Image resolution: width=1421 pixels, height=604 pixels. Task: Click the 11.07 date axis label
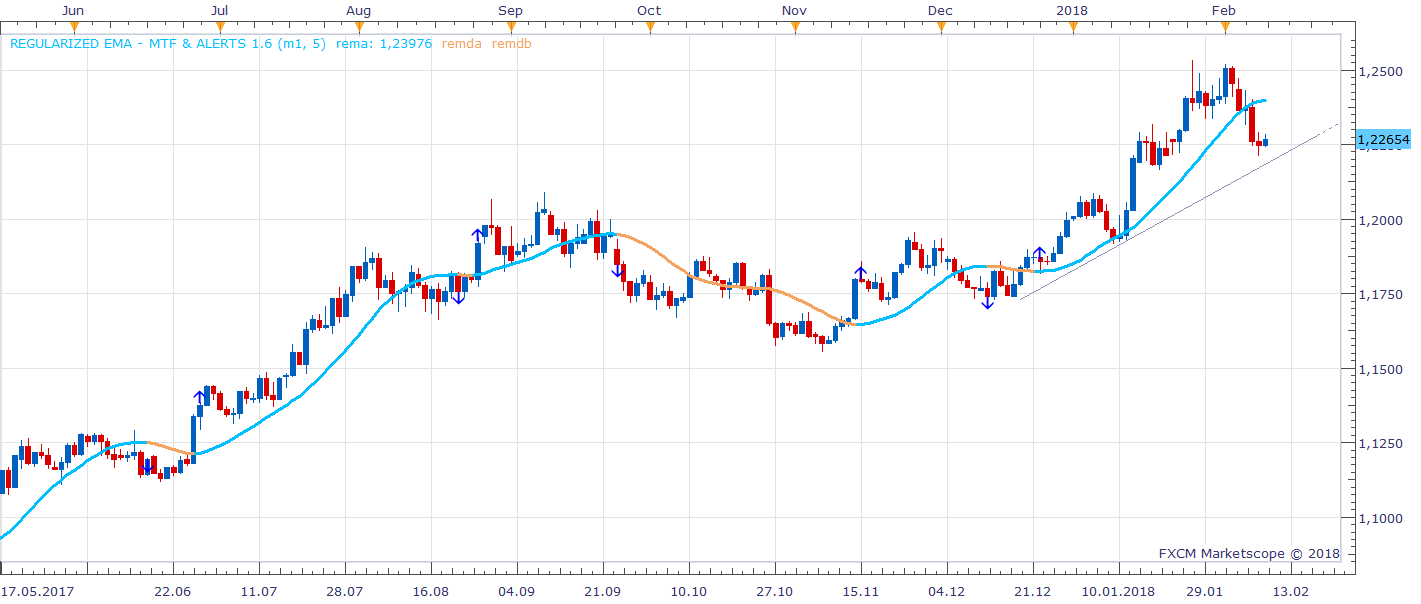258,592
